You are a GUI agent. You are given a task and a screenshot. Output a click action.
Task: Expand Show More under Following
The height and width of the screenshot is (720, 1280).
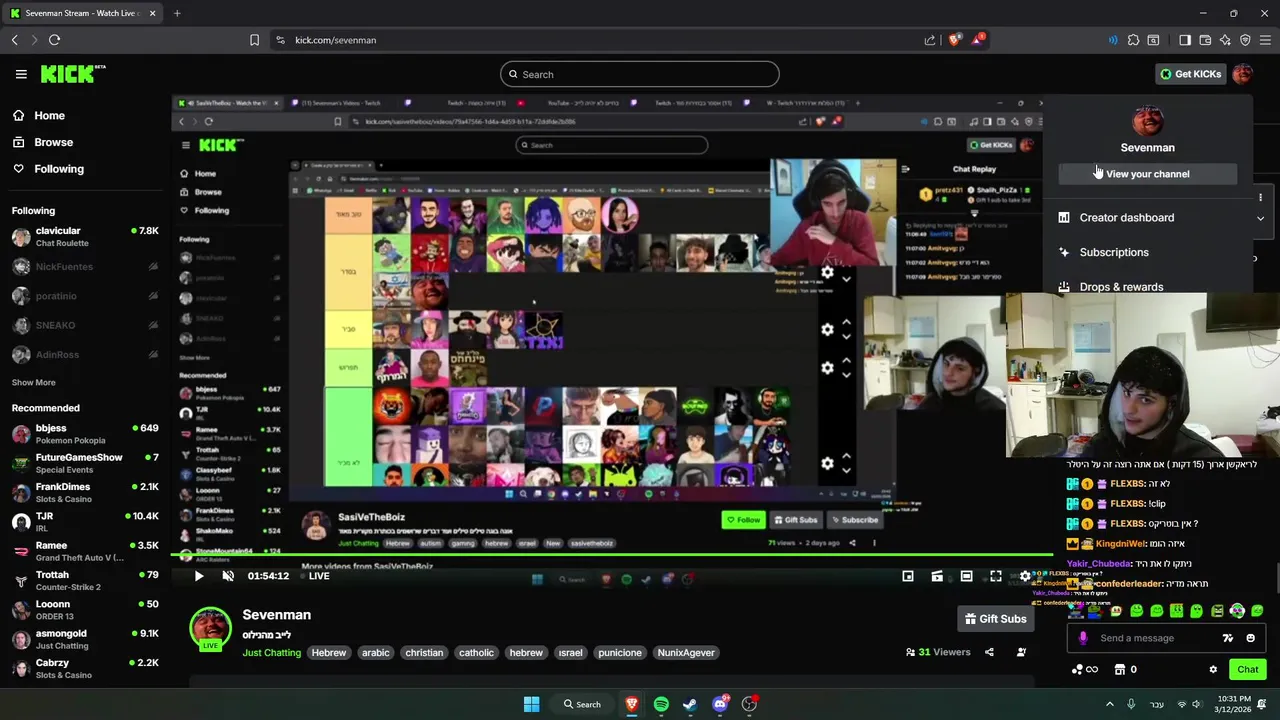pyautogui.click(x=33, y=382)
